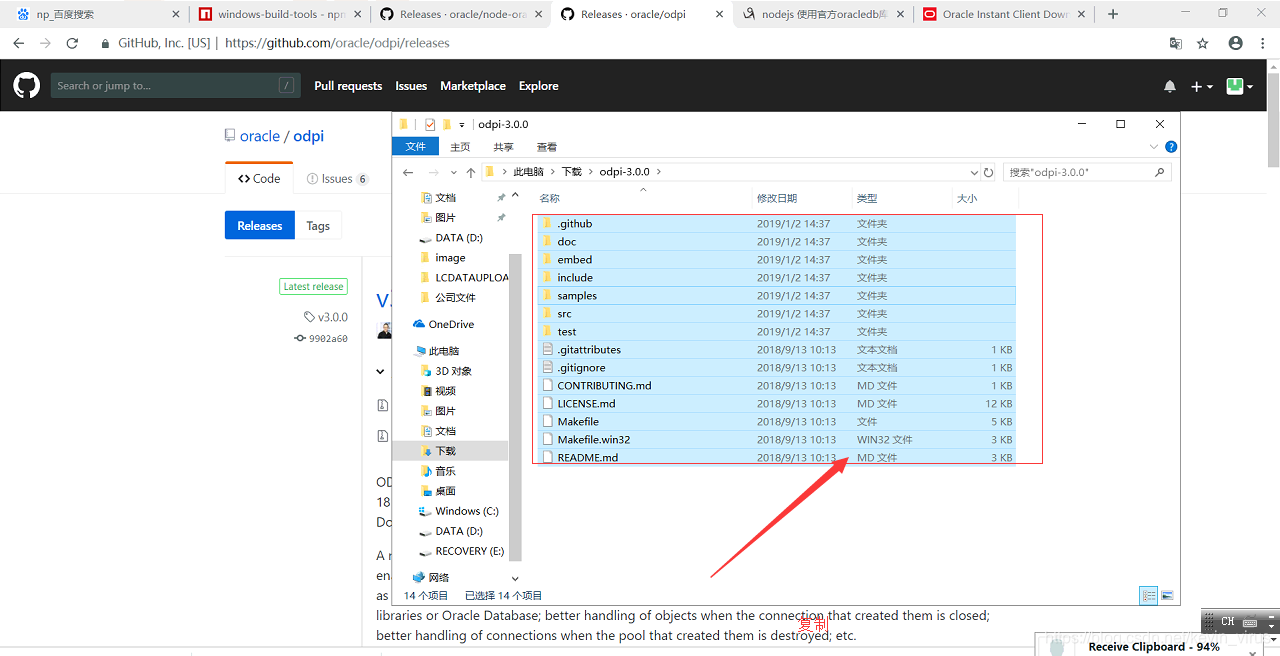This screenshot has height=656, width=1280.
Task: Open commit 9902a60 link
Action: (322, 339)
